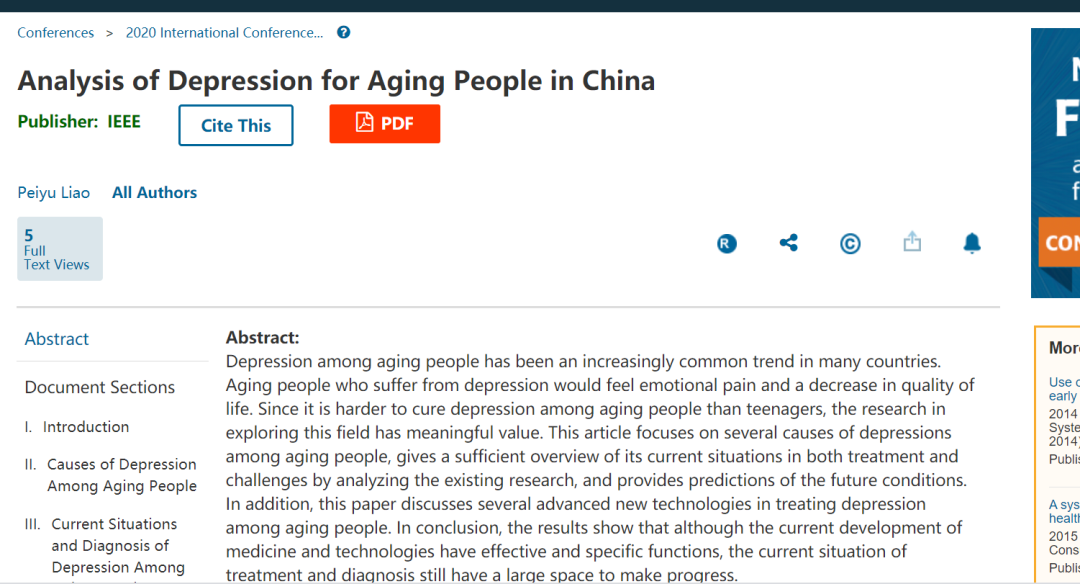
Task: Open the 2020 International Conference breadcrumb link
Action: click(x=224, y=33)
